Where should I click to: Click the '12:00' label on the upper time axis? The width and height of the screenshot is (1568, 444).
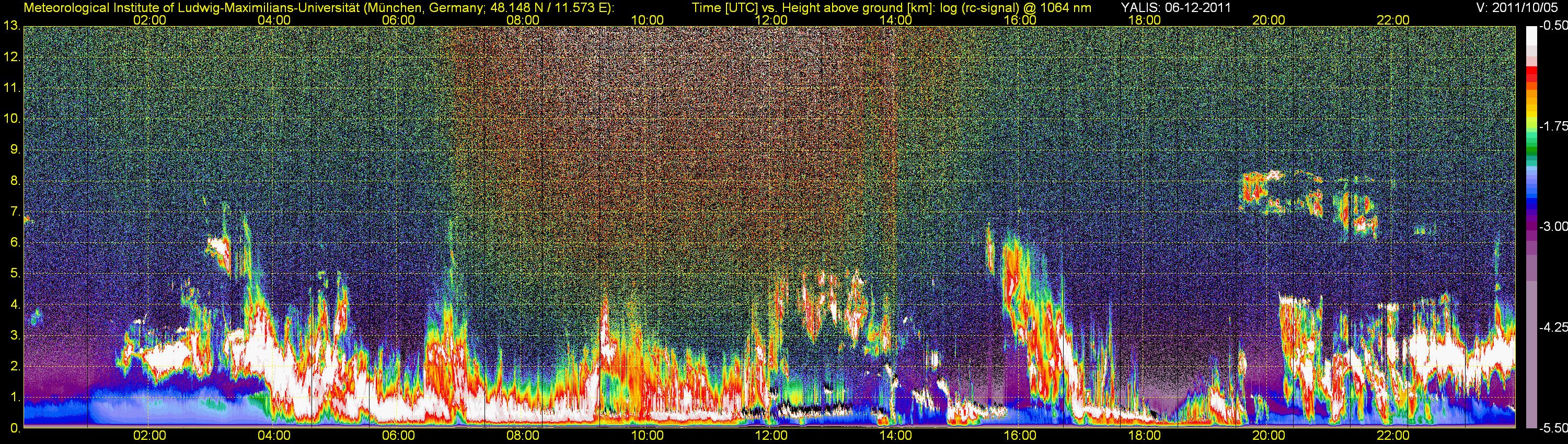[771, 20]
